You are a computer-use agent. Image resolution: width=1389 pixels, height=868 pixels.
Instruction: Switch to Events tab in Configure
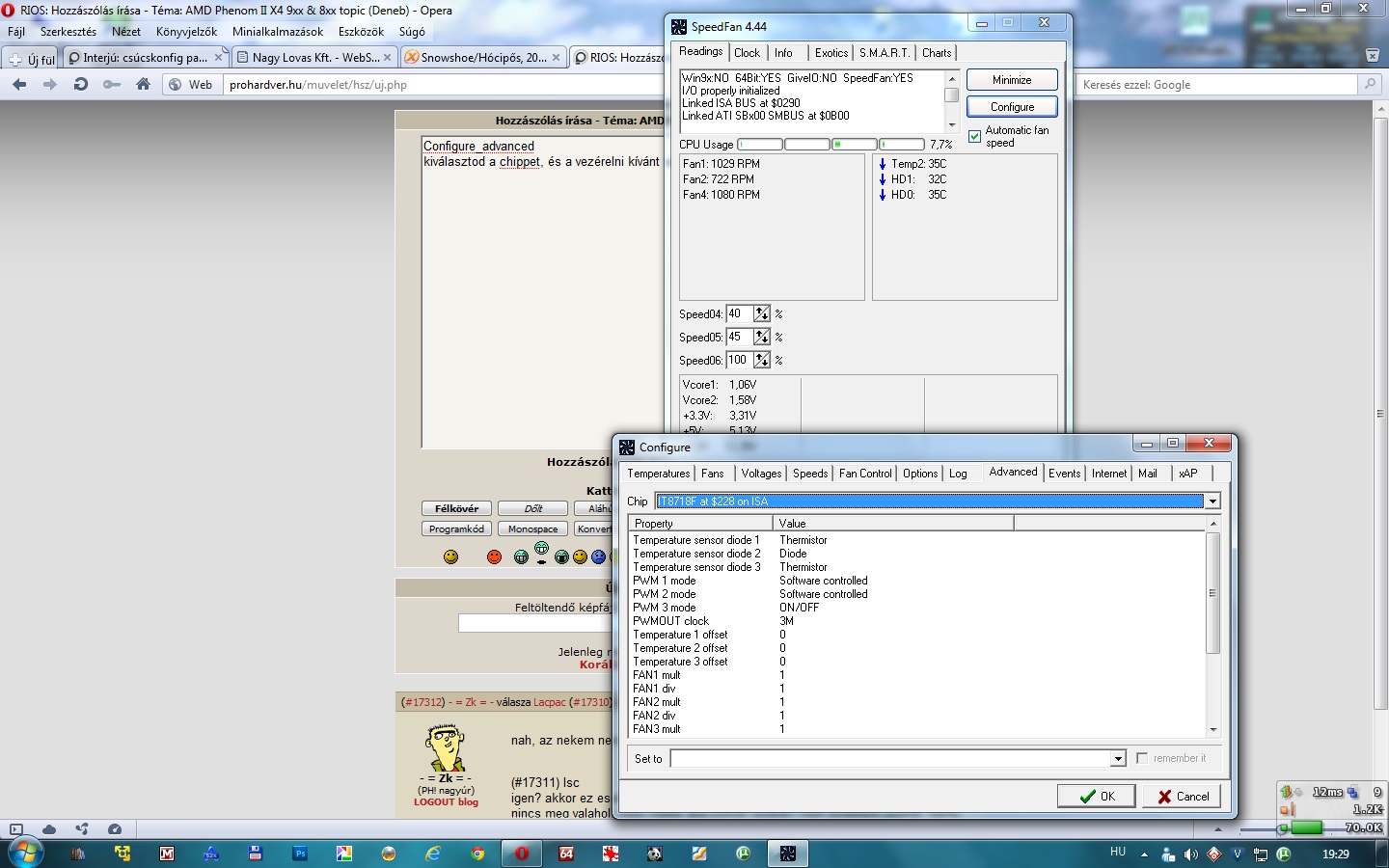click(x=1064, y=474)
